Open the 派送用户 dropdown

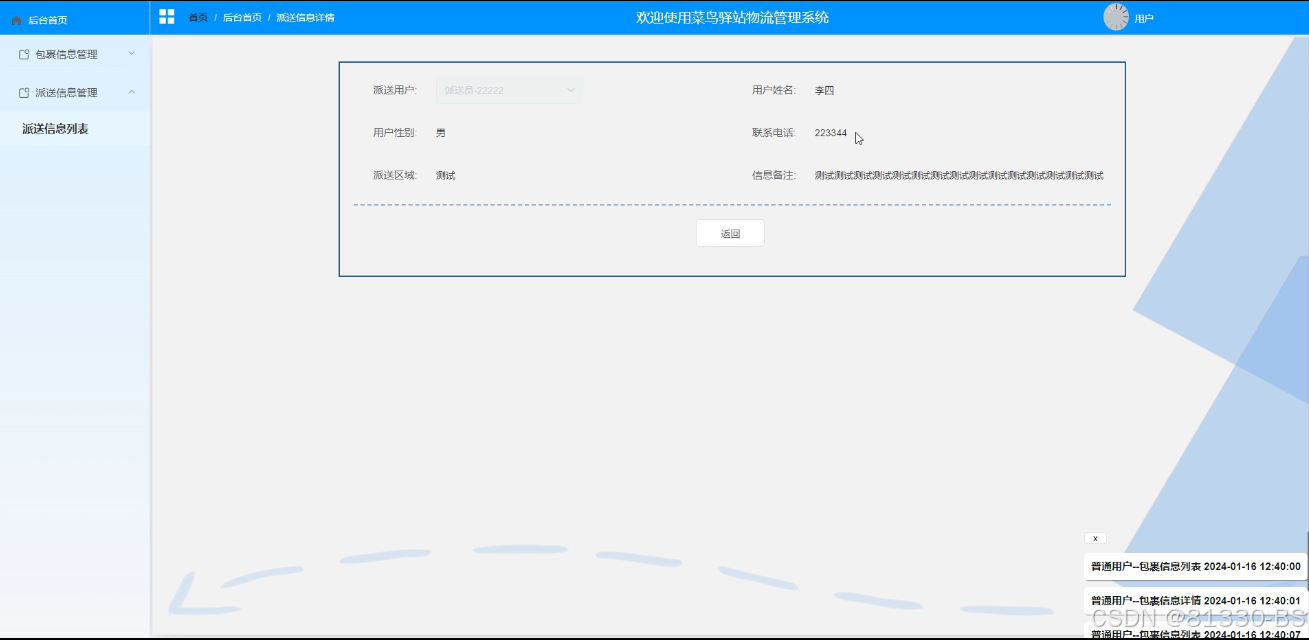(x=509, y=90)
